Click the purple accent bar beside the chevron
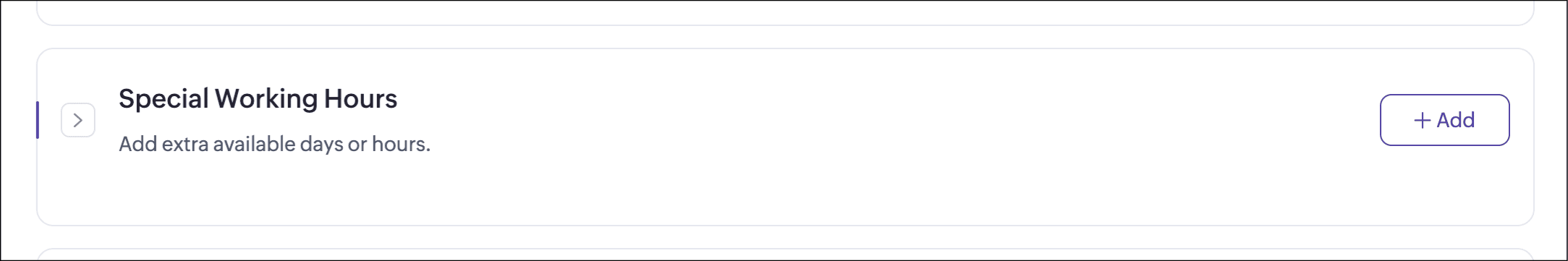The height and width of the screenshot is (261, 1568). pyautogui.click(x=38, y=120)
